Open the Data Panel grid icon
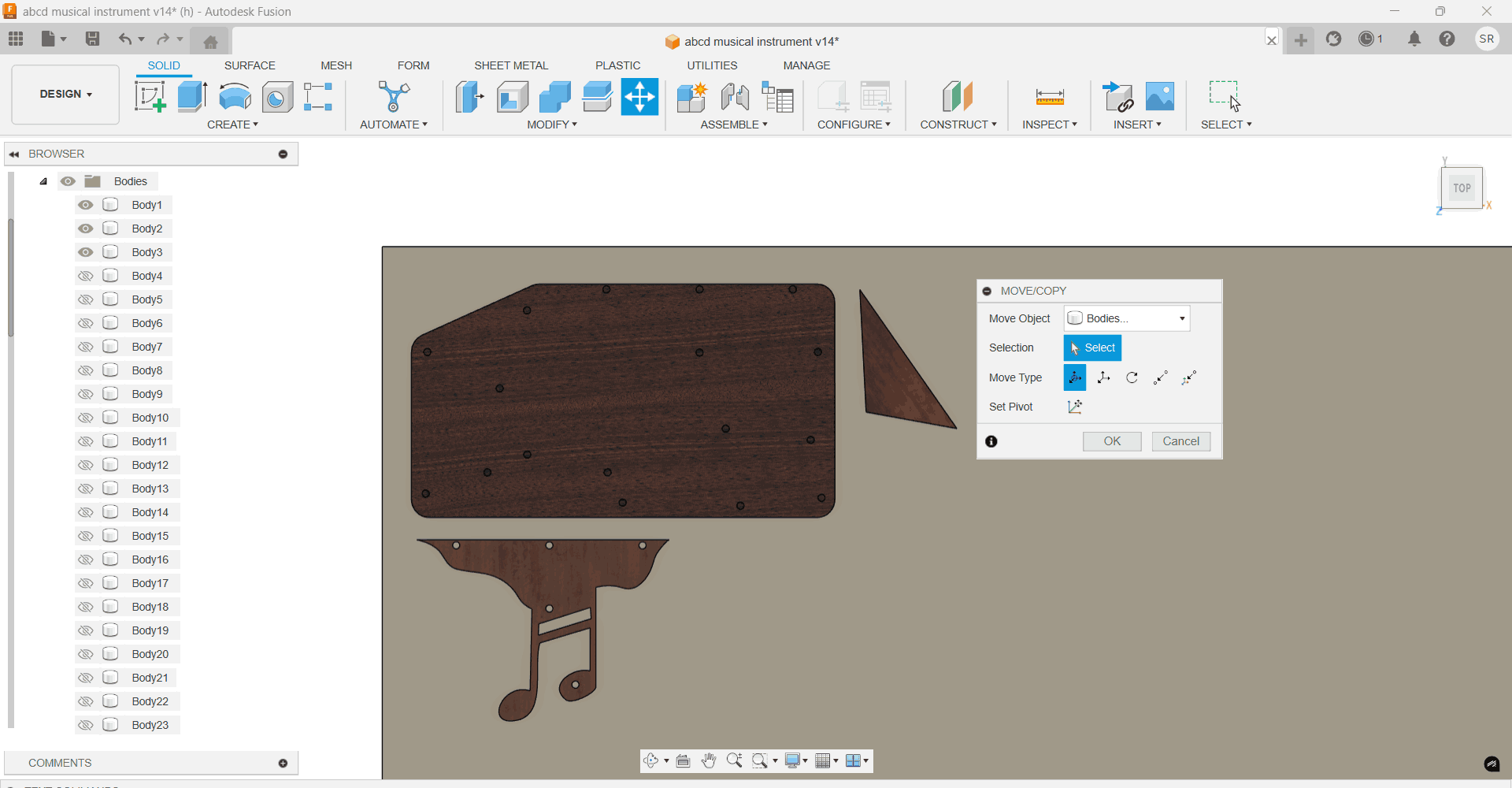This screenshot has width=1512, height=788. pos(16,39)
